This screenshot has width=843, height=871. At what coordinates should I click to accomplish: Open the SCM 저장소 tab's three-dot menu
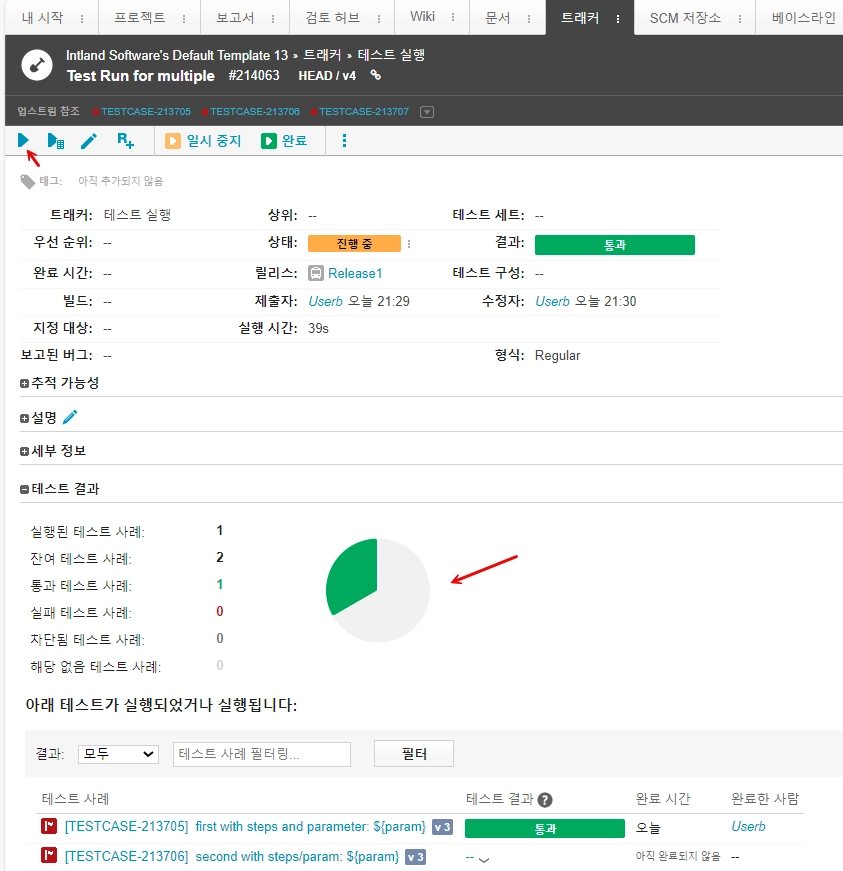[740, 19]
